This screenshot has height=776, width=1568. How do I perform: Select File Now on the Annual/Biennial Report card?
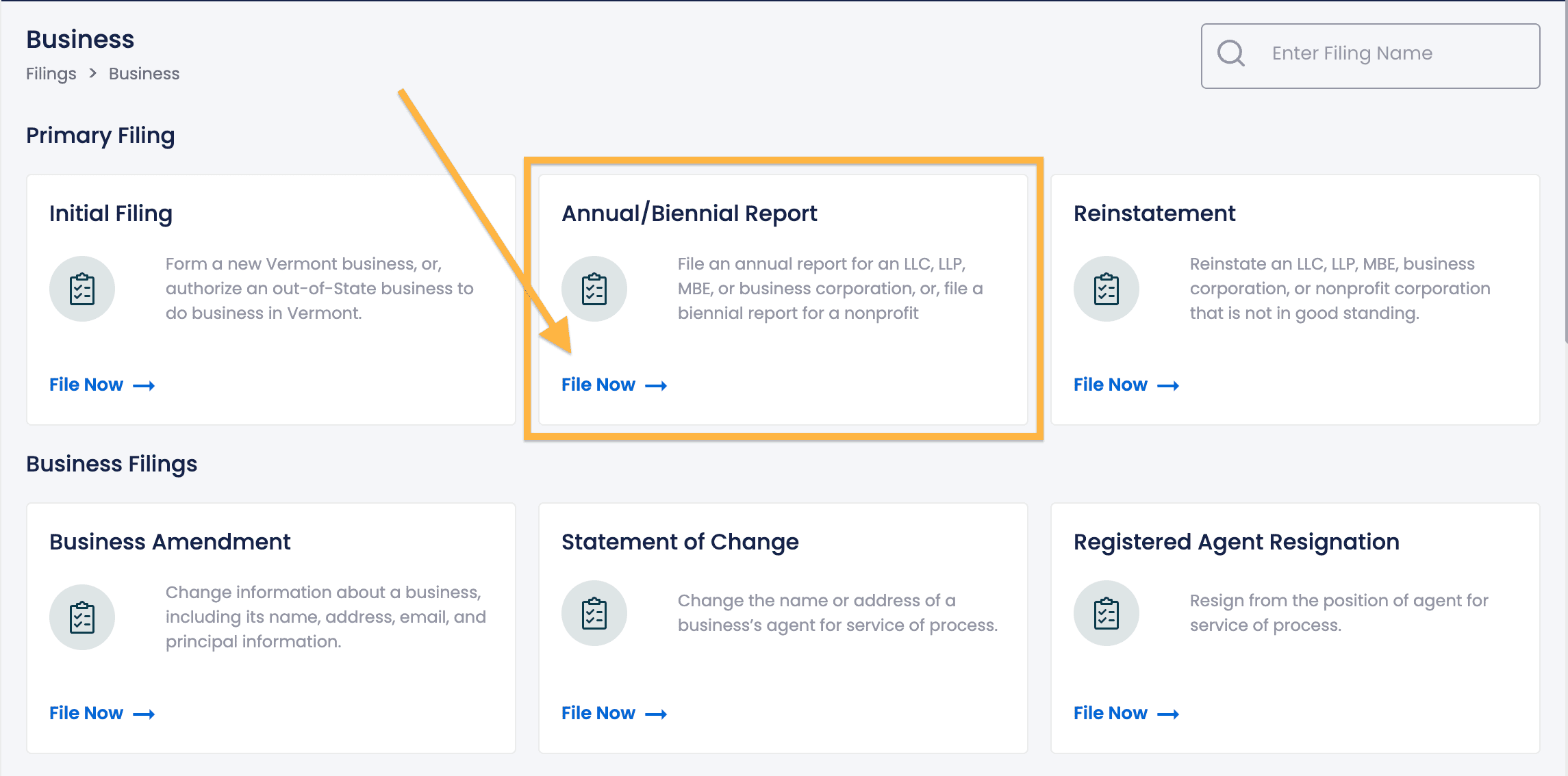(x=598, y=385)
